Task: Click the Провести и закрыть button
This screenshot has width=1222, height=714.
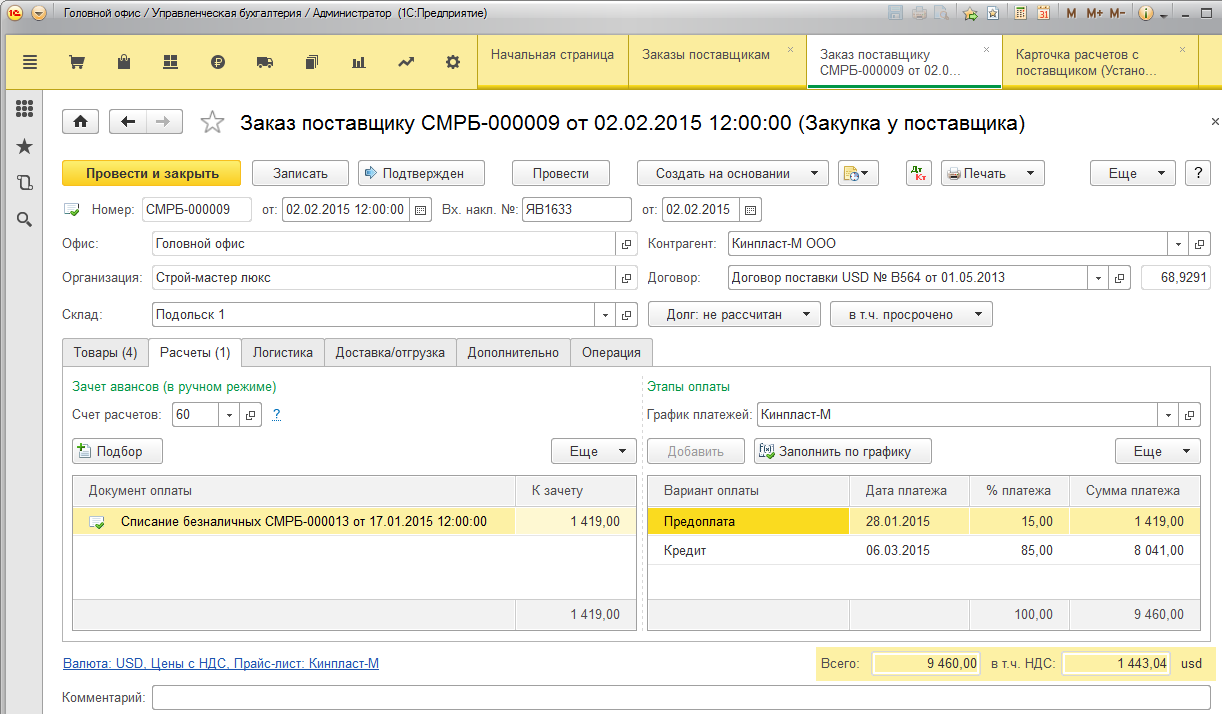Action: point(152,173)
